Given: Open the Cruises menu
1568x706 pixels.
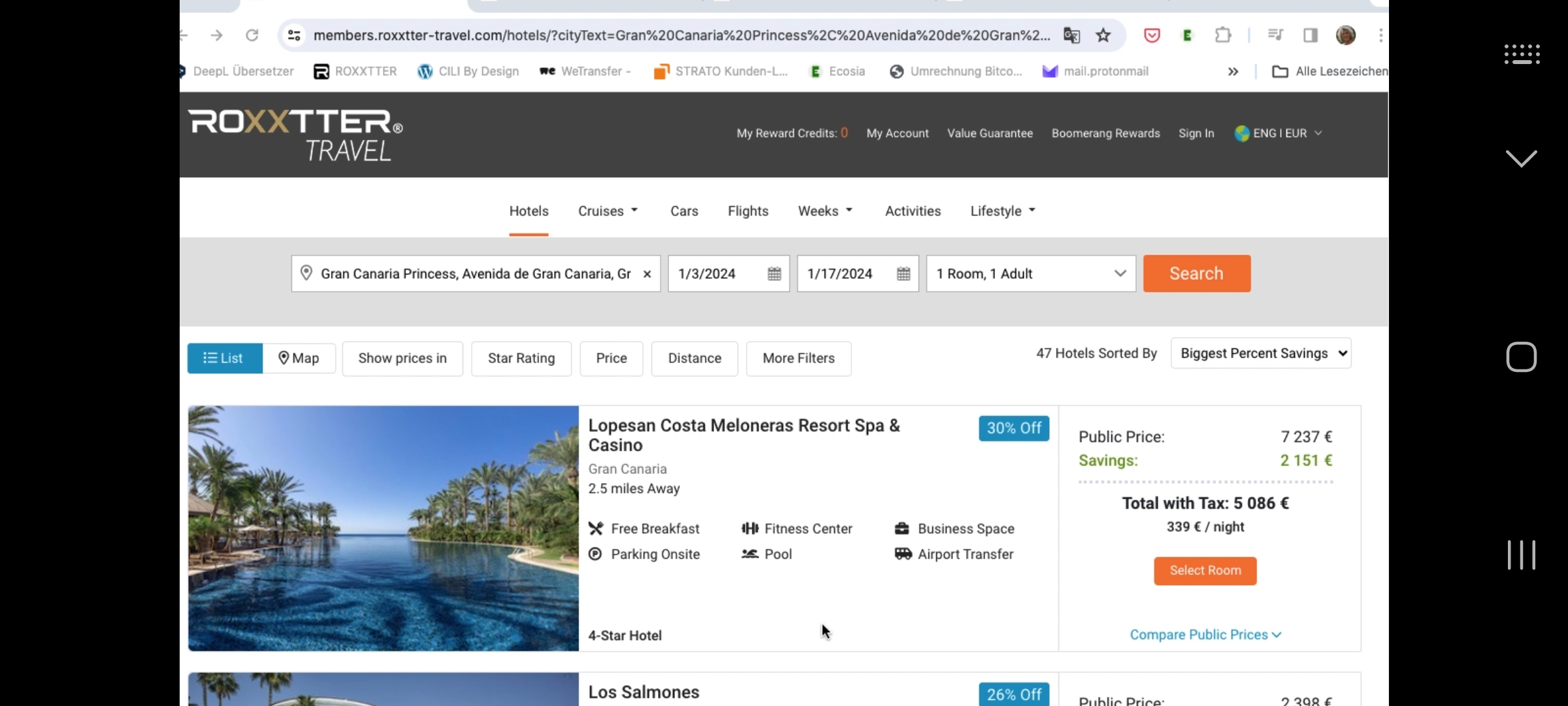Looking at the screenshot, I should 608,211.
